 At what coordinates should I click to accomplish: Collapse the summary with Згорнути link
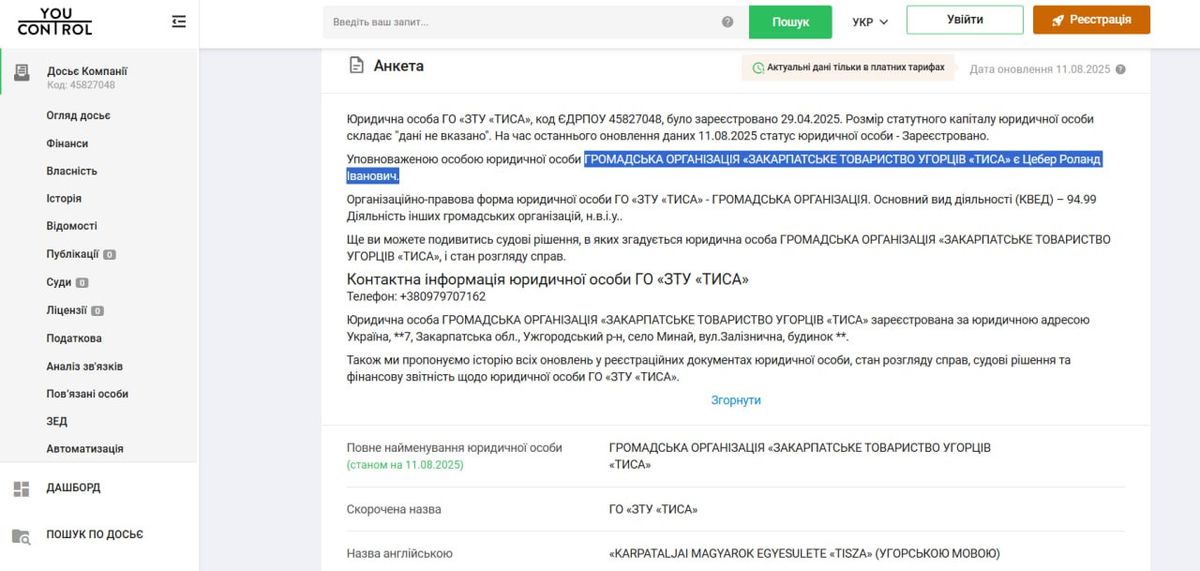pos(736,400)
